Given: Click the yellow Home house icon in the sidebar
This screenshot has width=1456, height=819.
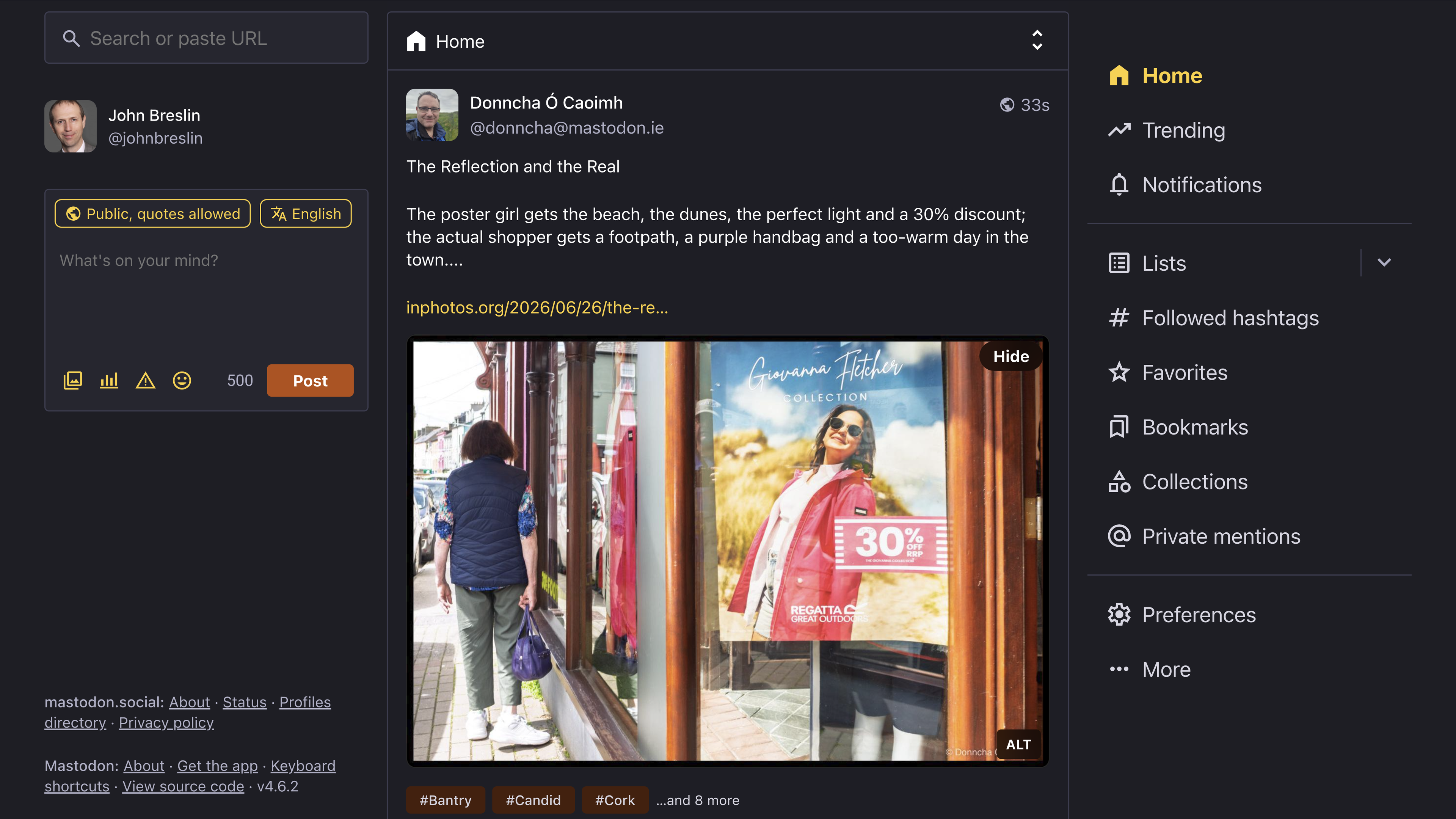Looking at the screenshot, I should [1119, 76].
